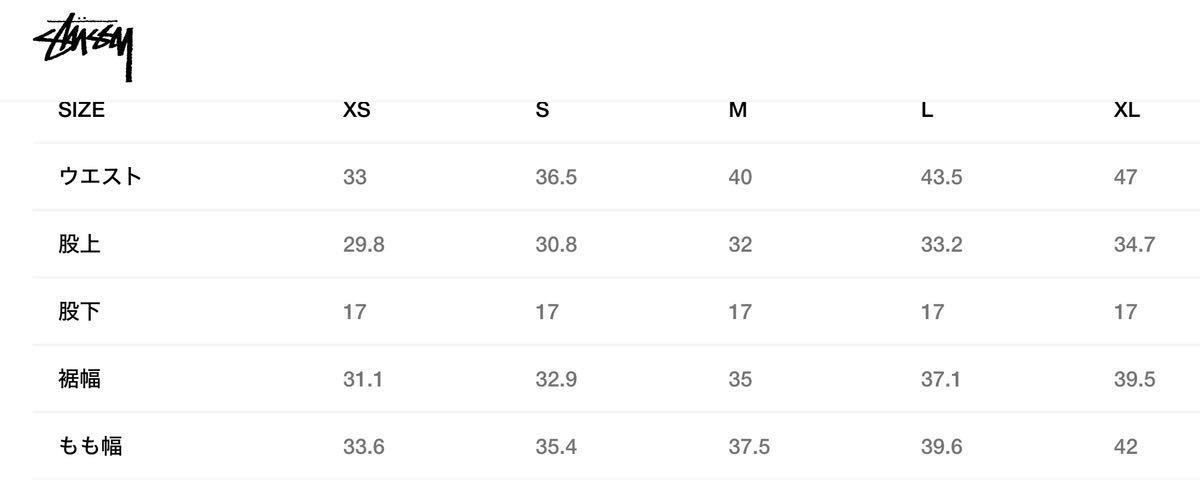Image resolution: width=1200 pixels, height=504 pixels.
Task: Click the rise value 29.8 for XS
Action: tap(364, 244)
